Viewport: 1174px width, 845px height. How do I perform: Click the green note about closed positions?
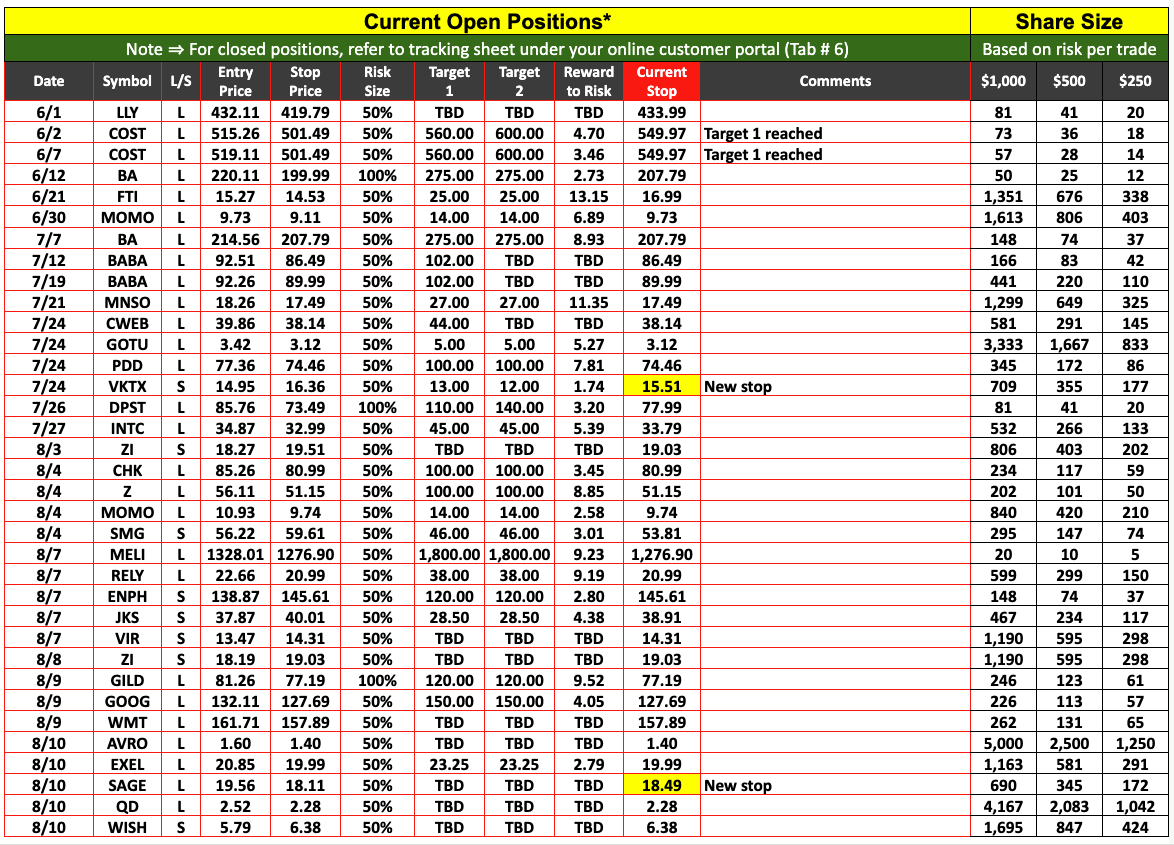coord(487,49)
